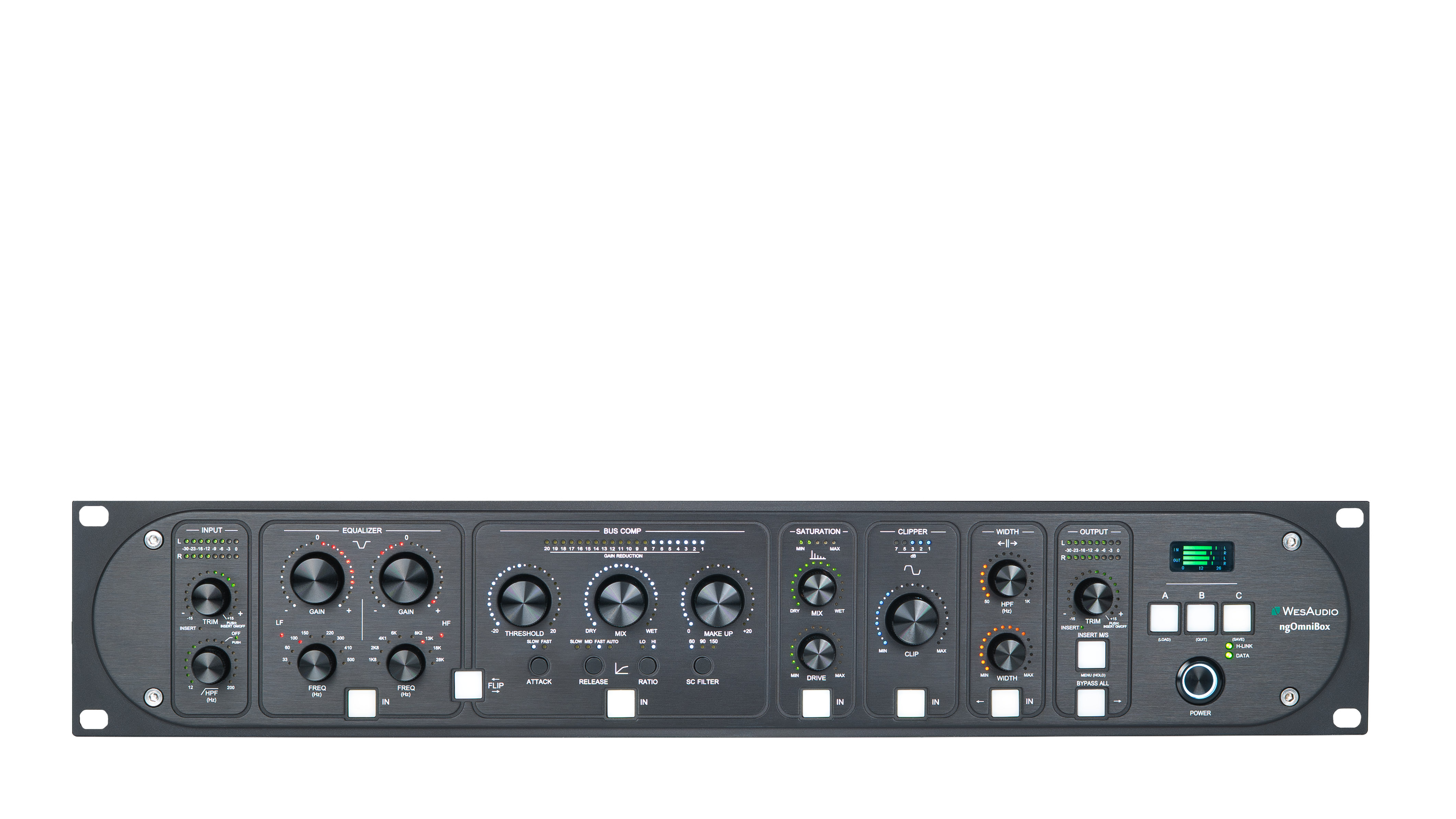Click the clipper sine wave symbol
1456x819 pixels.
pyautogui.click(x=912, y=570)
